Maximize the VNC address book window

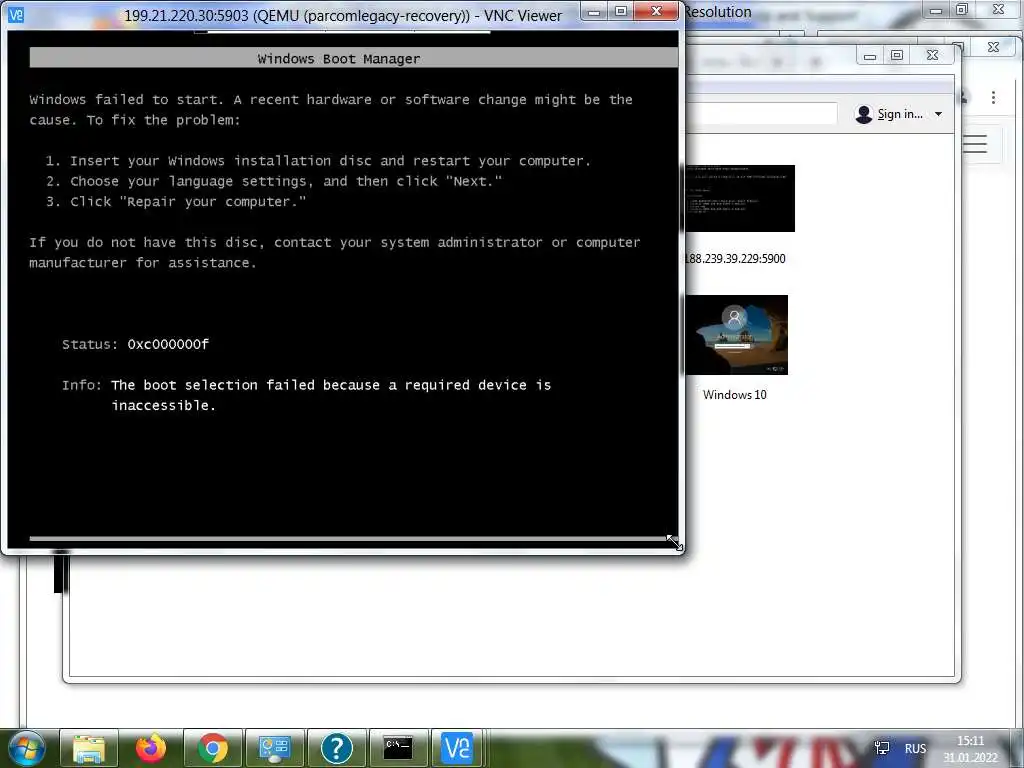click(x=897, y=56)
